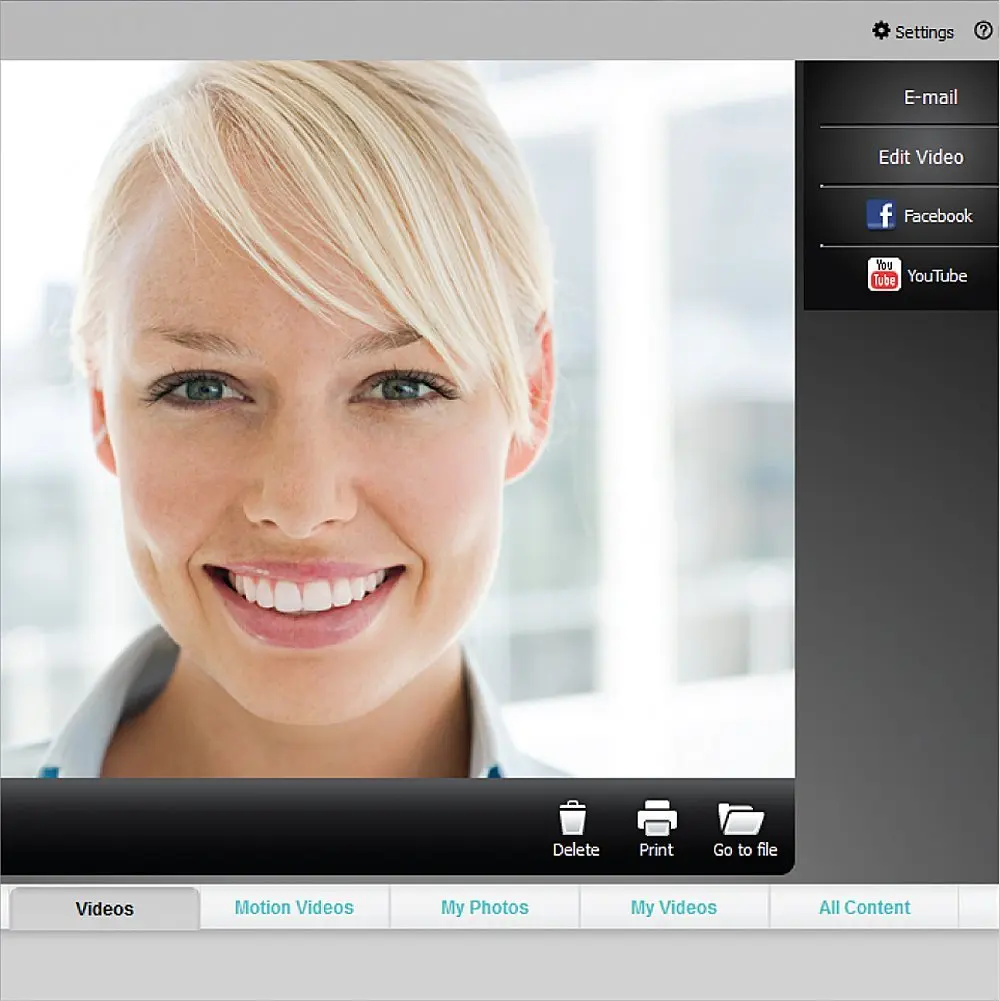Switch to the Motion Videos tab
The height and width of the screenshot is (1001, 1000).
[294, 907]
